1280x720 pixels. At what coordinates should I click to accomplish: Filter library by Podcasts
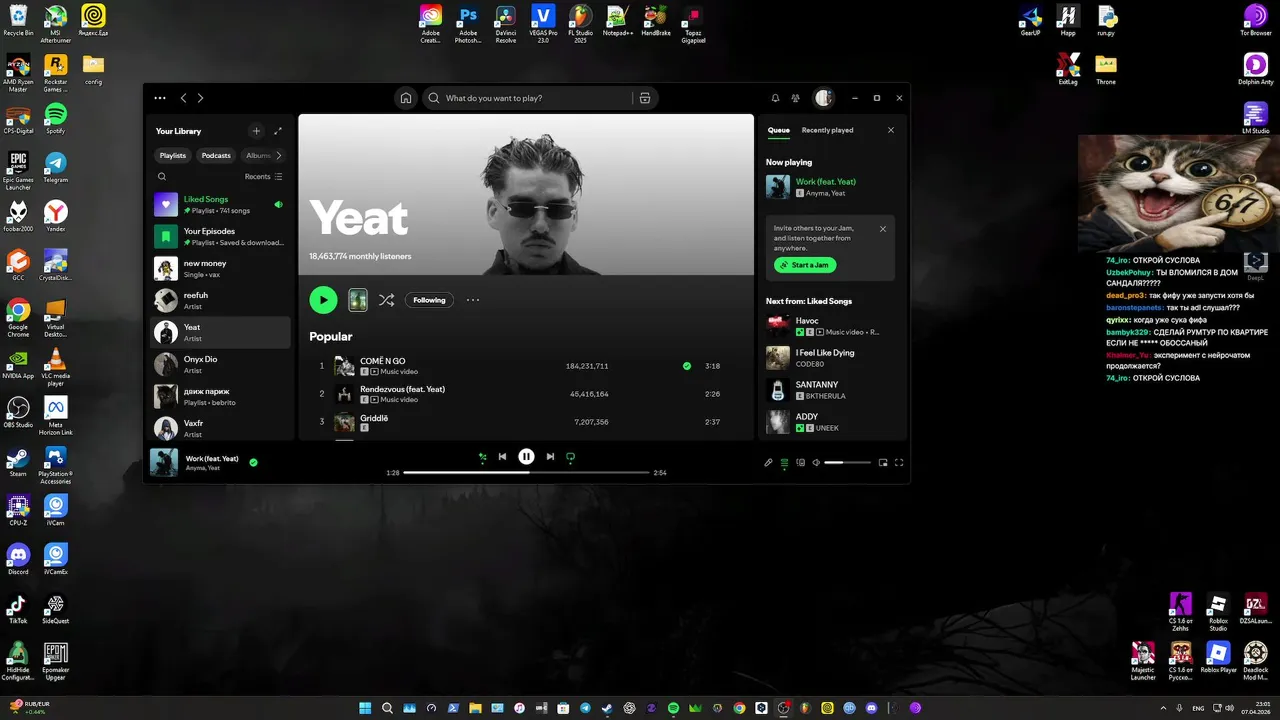(x=216, y=155)
